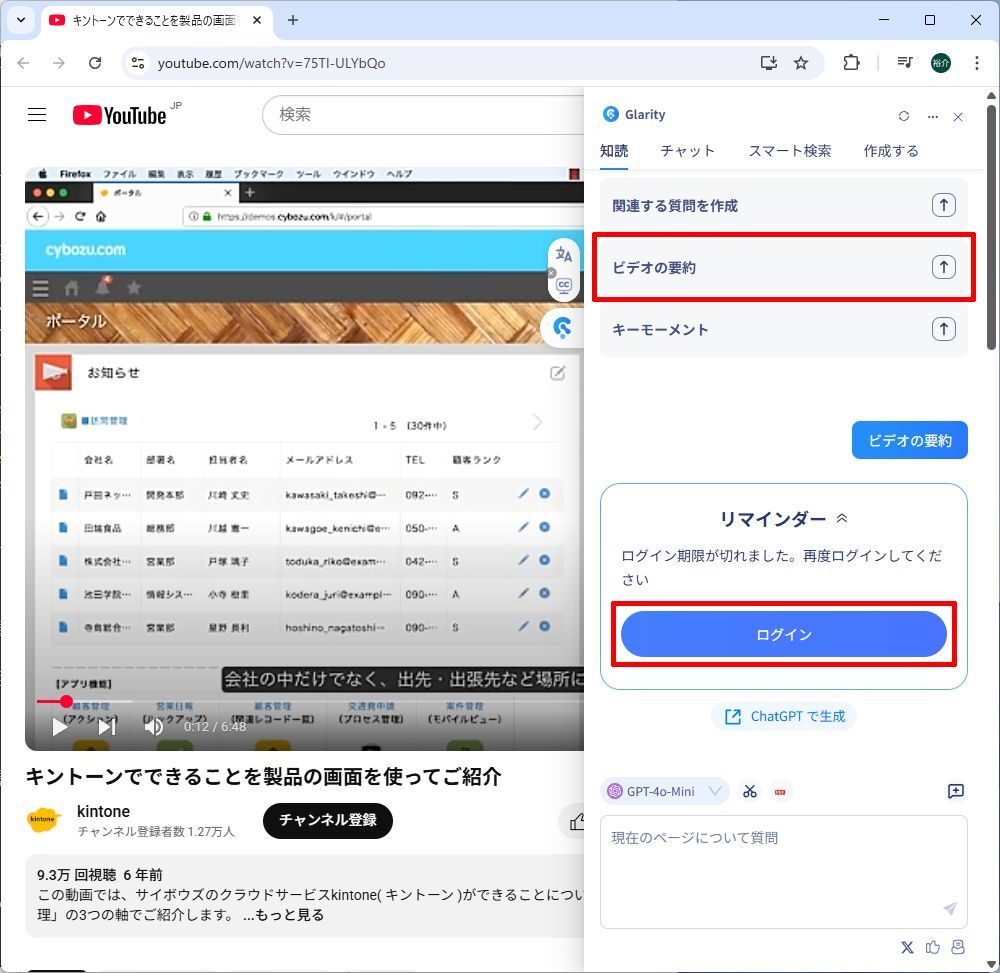Open the Chrome three-dot menu

976,62
